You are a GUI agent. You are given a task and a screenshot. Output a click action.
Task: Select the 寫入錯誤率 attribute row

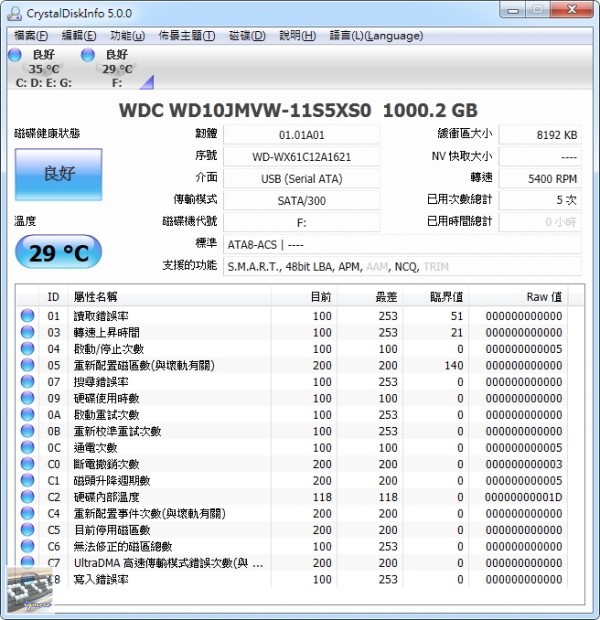[292, 579]
